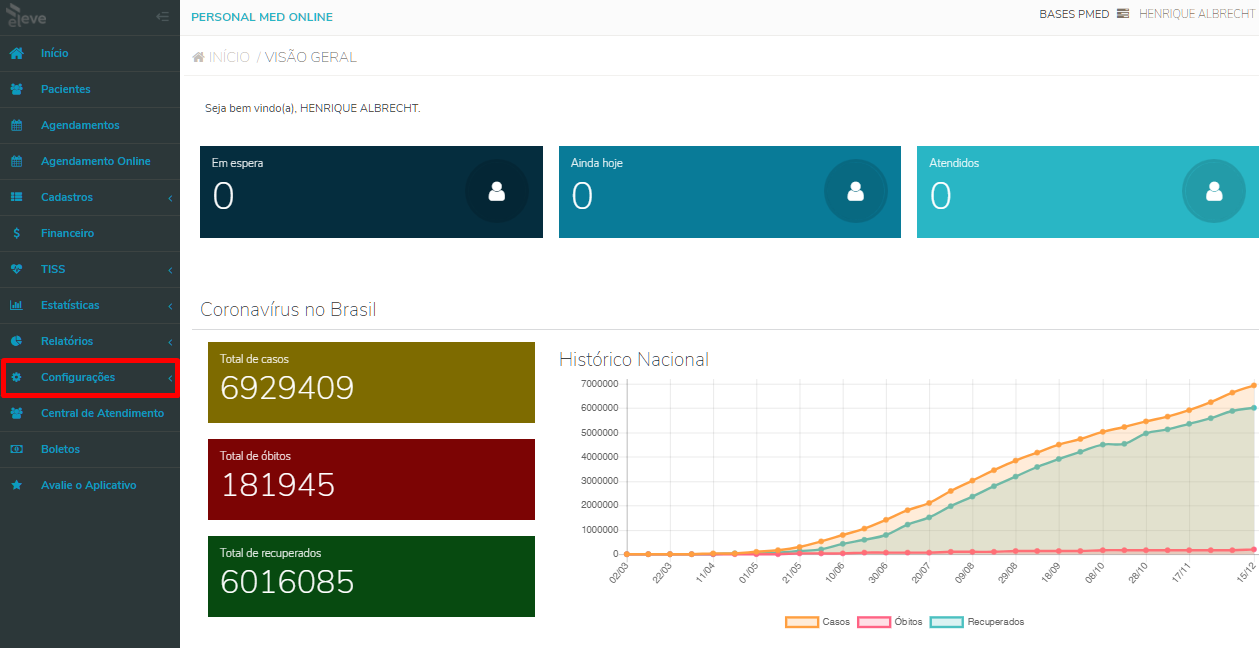The image size is (1259, 648).
Task: Click the PERSONAL MED ONLINE header title
Action: 262,17
